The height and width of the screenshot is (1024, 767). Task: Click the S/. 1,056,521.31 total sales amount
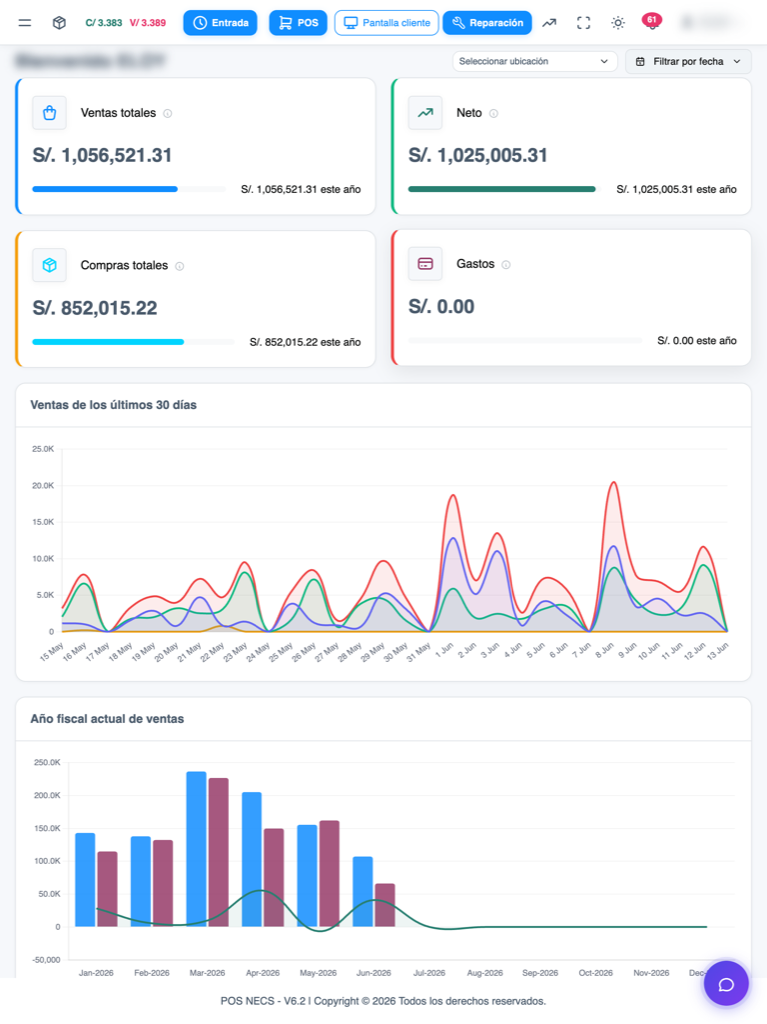(x=103, y=155)
